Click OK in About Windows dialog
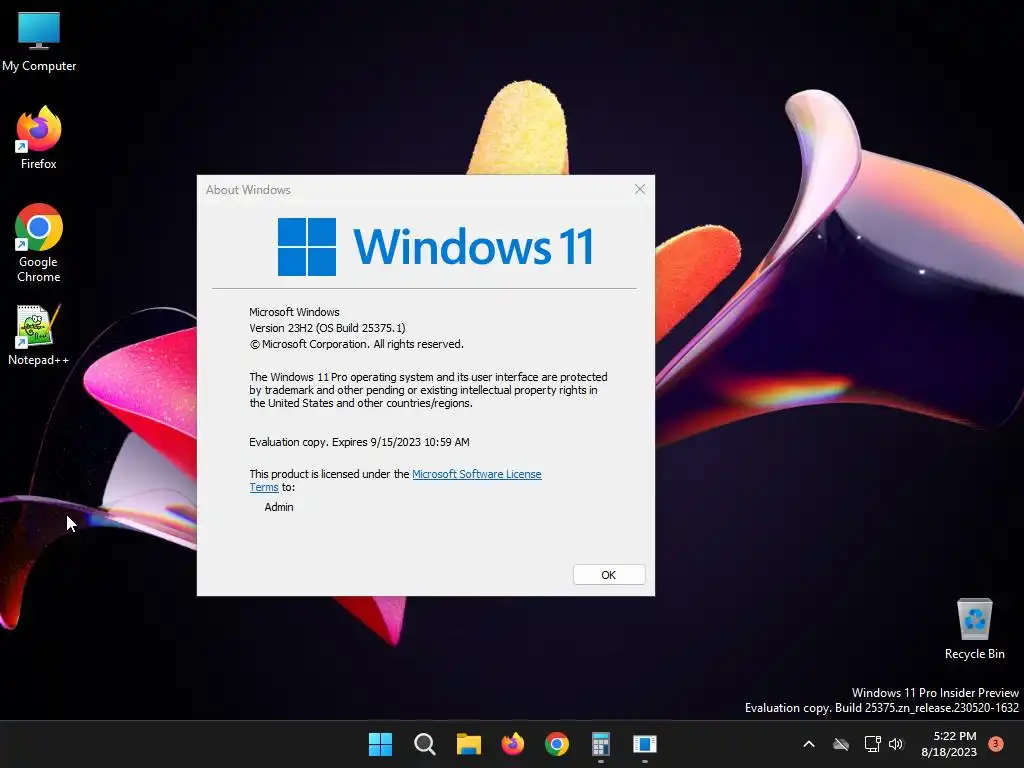The width and height of the screenshot is (1024, 768). (x=609, y=575)
